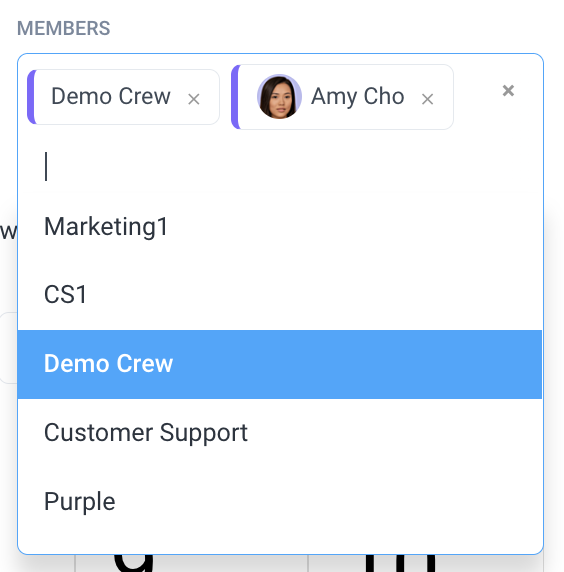The image size is (564, 572).
Task: Select the highlighted Demo Crew option
Action: click(x=280, y=364)
